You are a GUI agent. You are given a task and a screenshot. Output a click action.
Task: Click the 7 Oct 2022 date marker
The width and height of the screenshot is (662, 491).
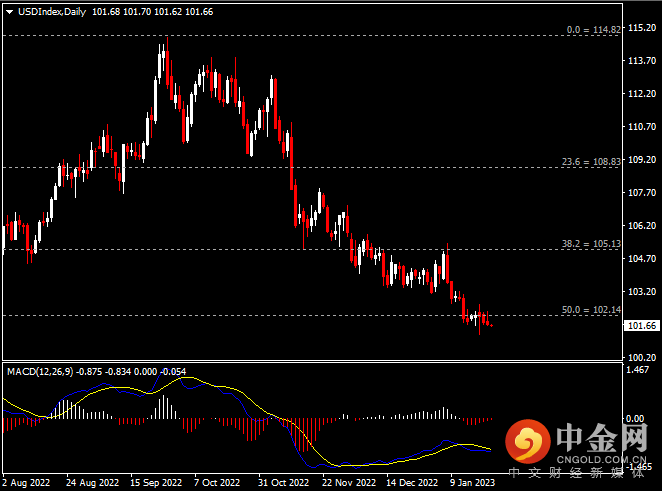(217, 482)
